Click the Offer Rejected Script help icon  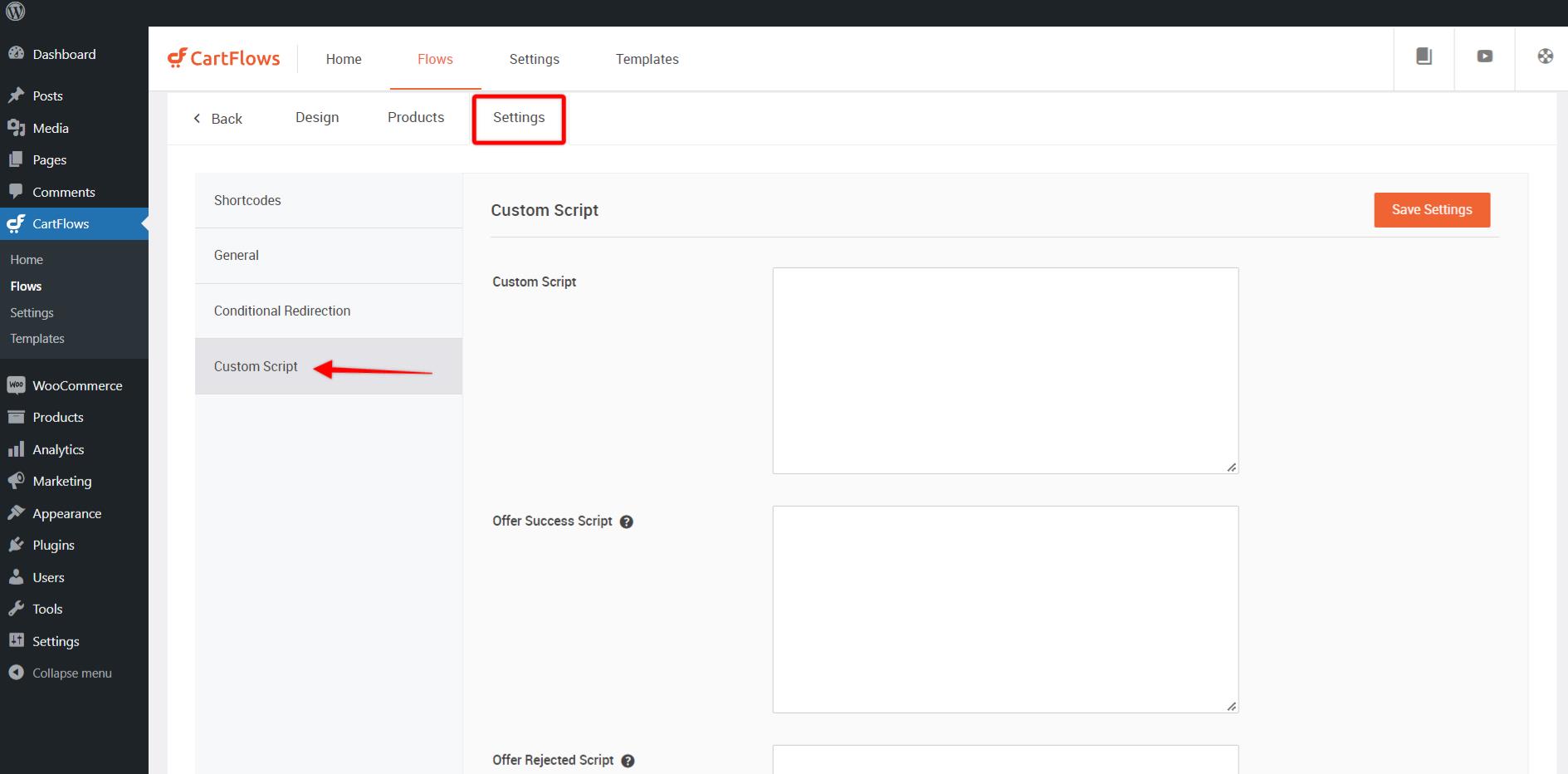tap(628, 761)
